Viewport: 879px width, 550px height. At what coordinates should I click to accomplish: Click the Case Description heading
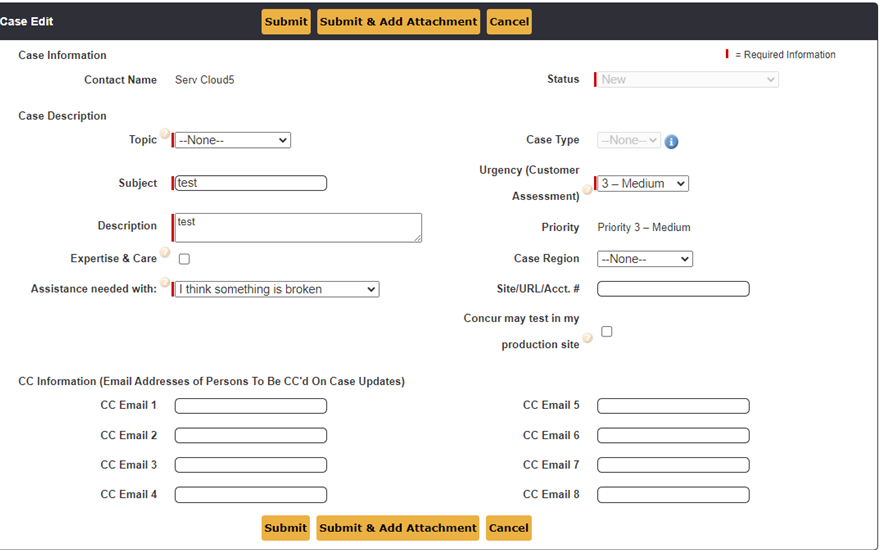(62, 115)
